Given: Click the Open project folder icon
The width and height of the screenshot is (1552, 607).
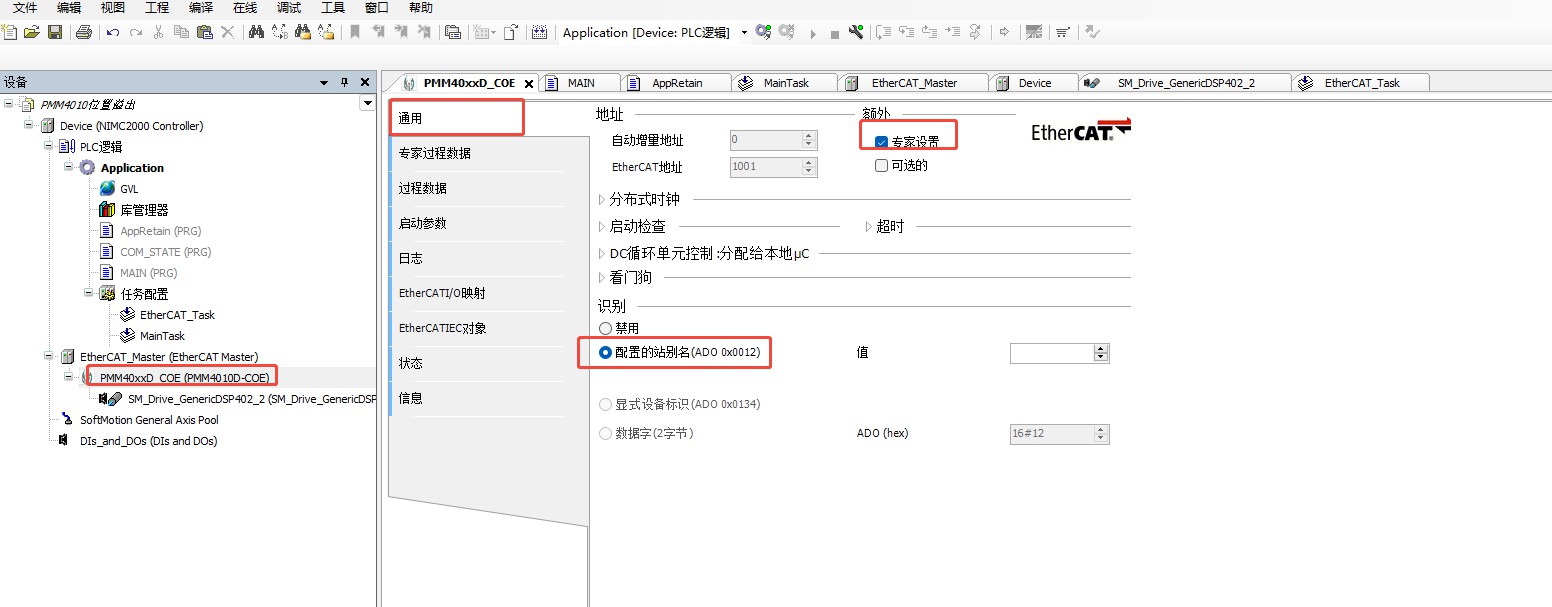Looking at the screenshot, I should tap(32, 32).
